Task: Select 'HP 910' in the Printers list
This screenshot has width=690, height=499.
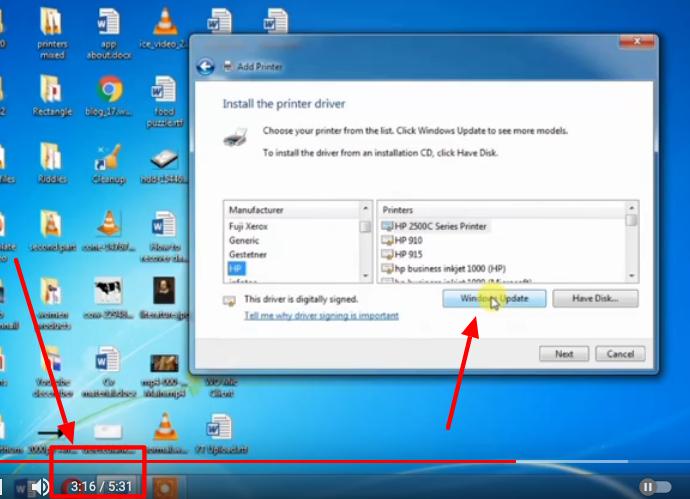Action: click(402, 240)
